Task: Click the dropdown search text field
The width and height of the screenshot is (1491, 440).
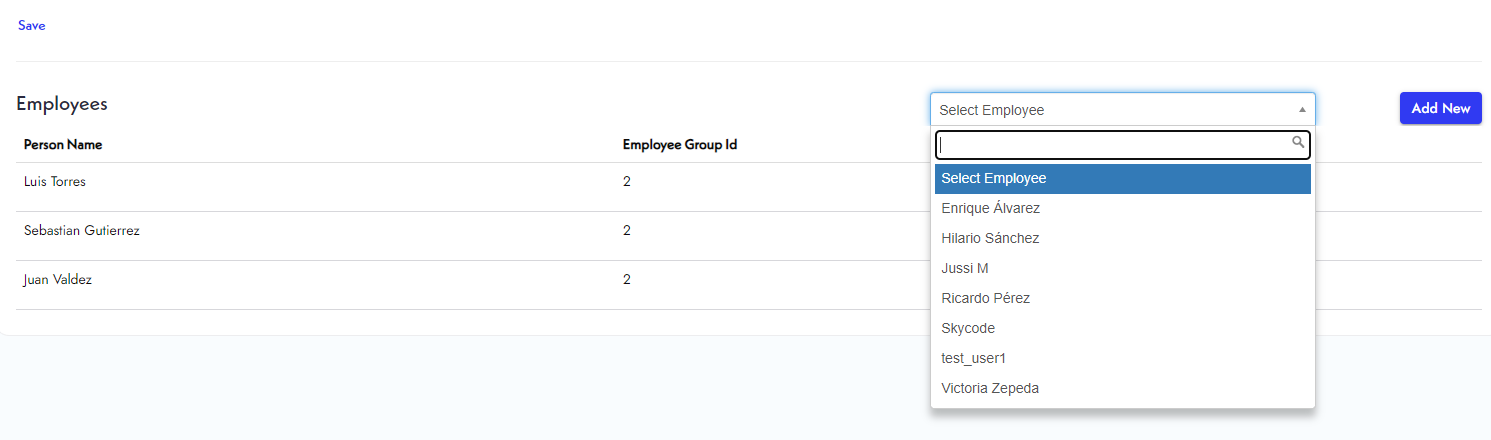Action: click(x=1110, y=145)
